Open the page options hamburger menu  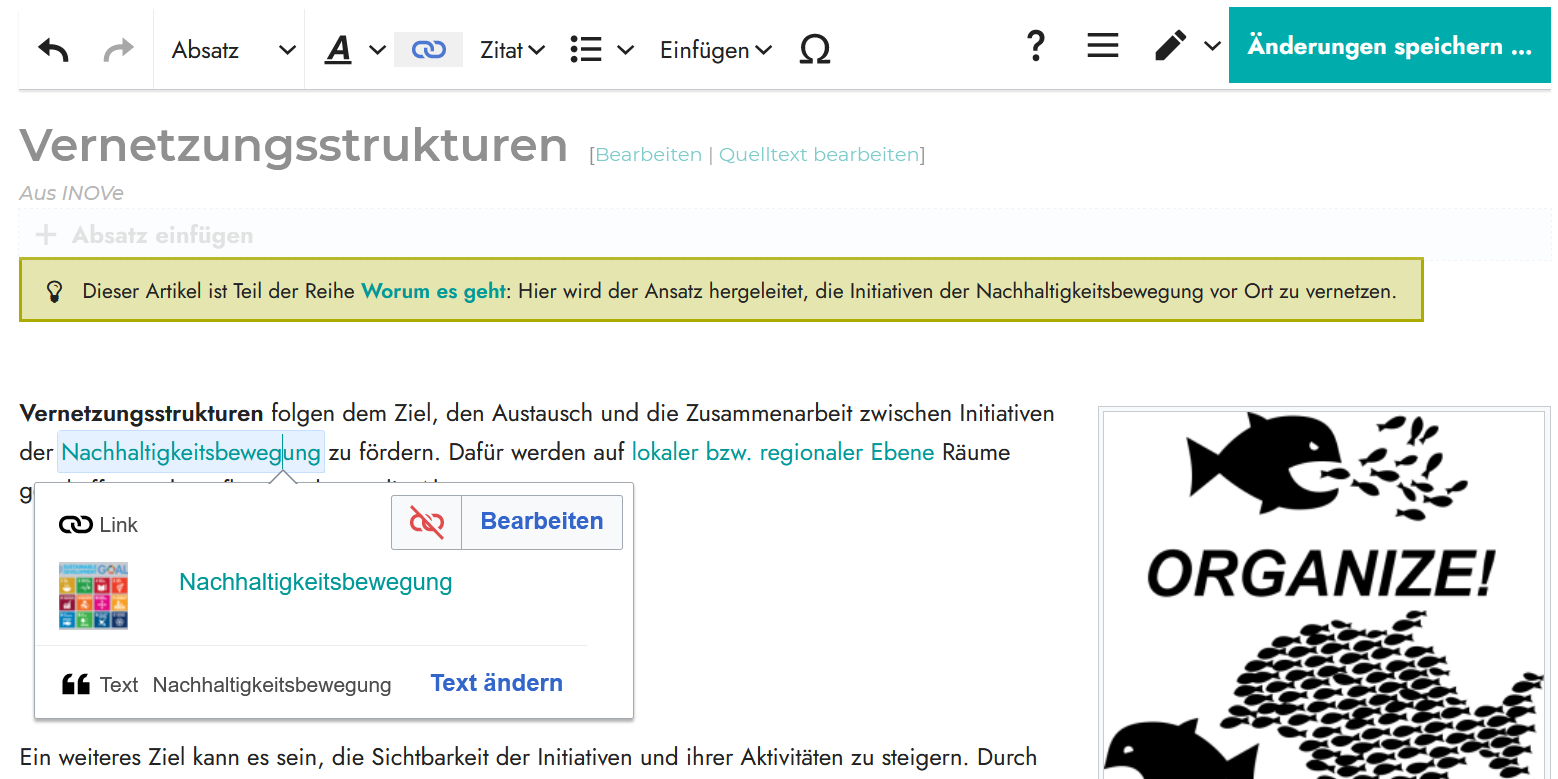pos(1102,47)
